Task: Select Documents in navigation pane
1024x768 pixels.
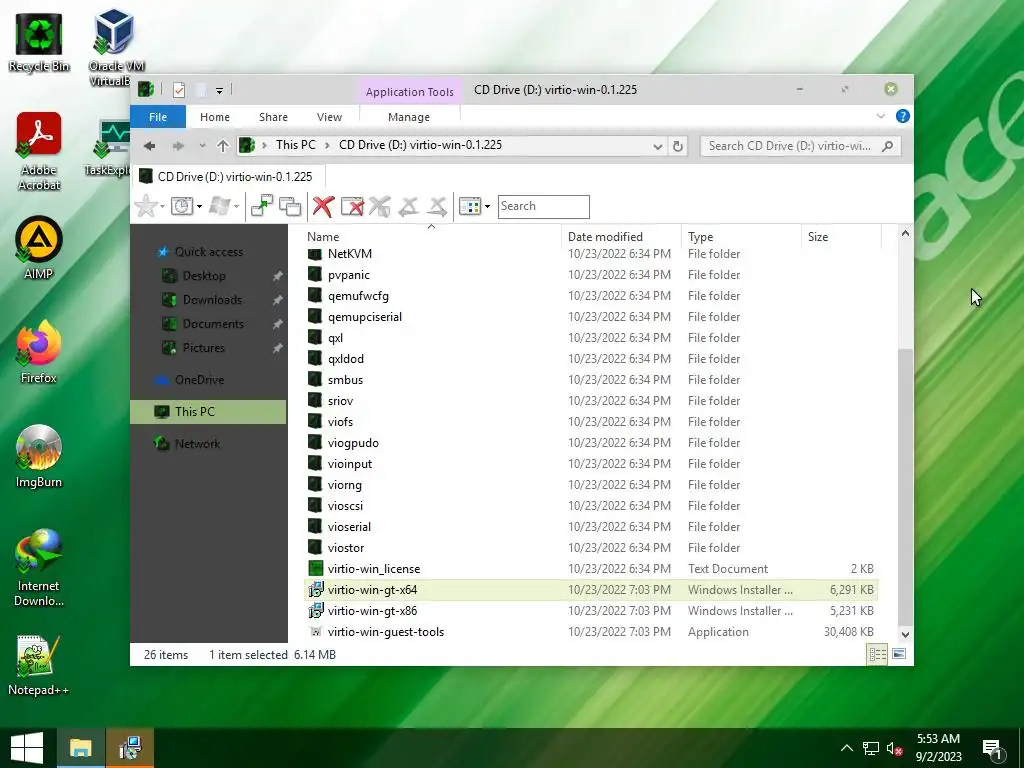Action: 212,324
